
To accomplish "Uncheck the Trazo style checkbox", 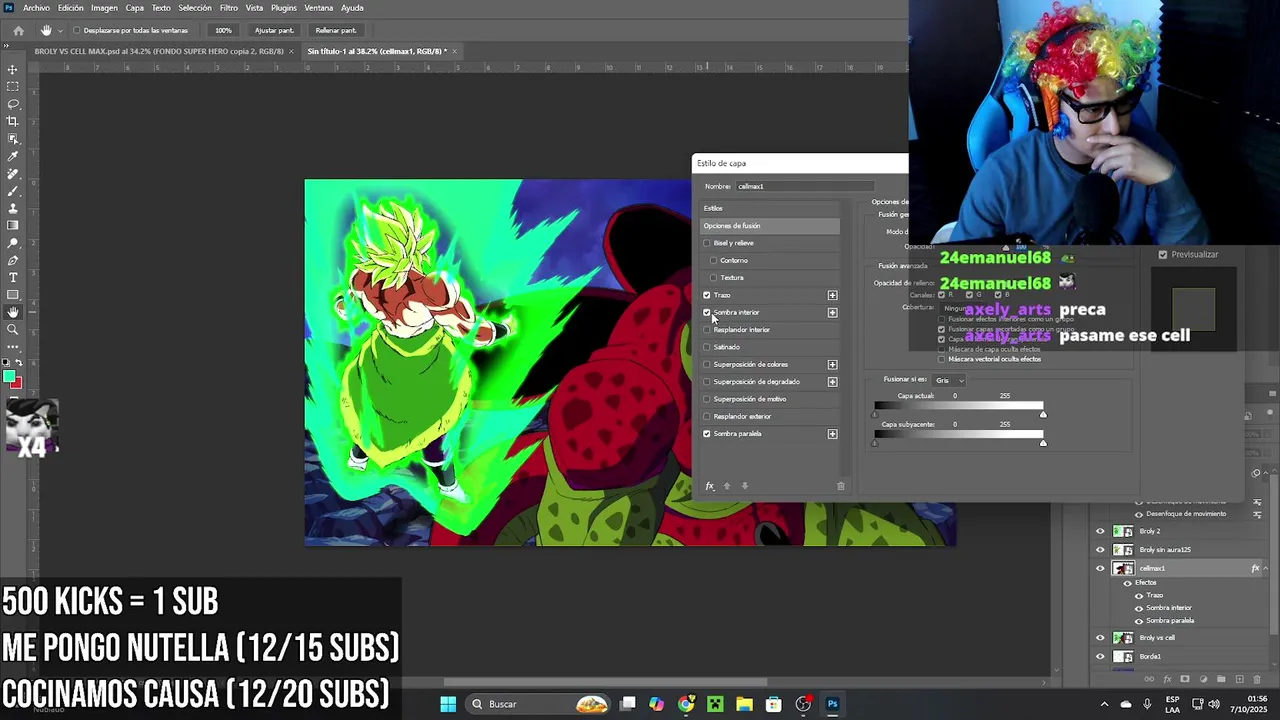I will (x=707, y=295).
